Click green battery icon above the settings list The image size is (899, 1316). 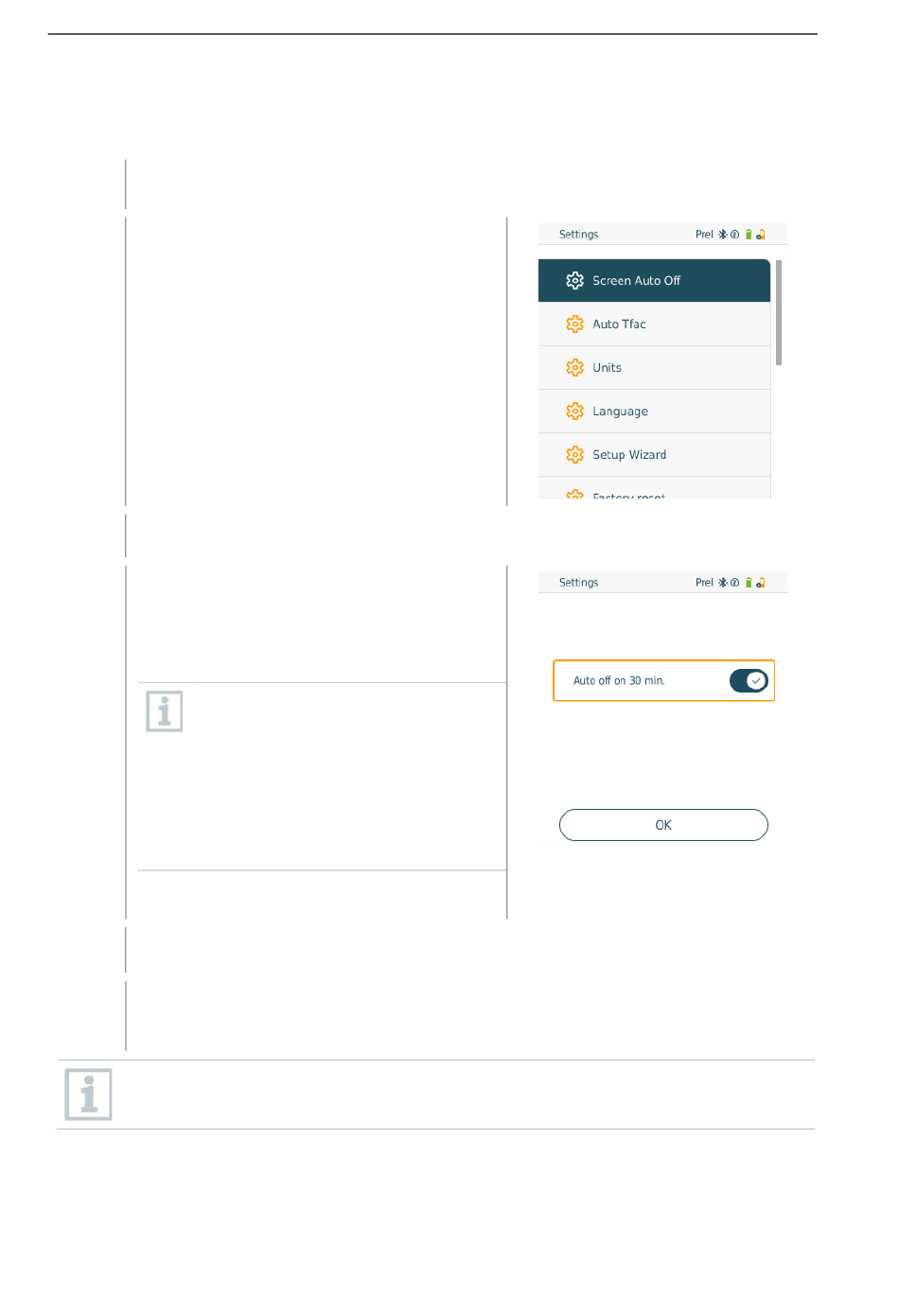click(749, 235)
